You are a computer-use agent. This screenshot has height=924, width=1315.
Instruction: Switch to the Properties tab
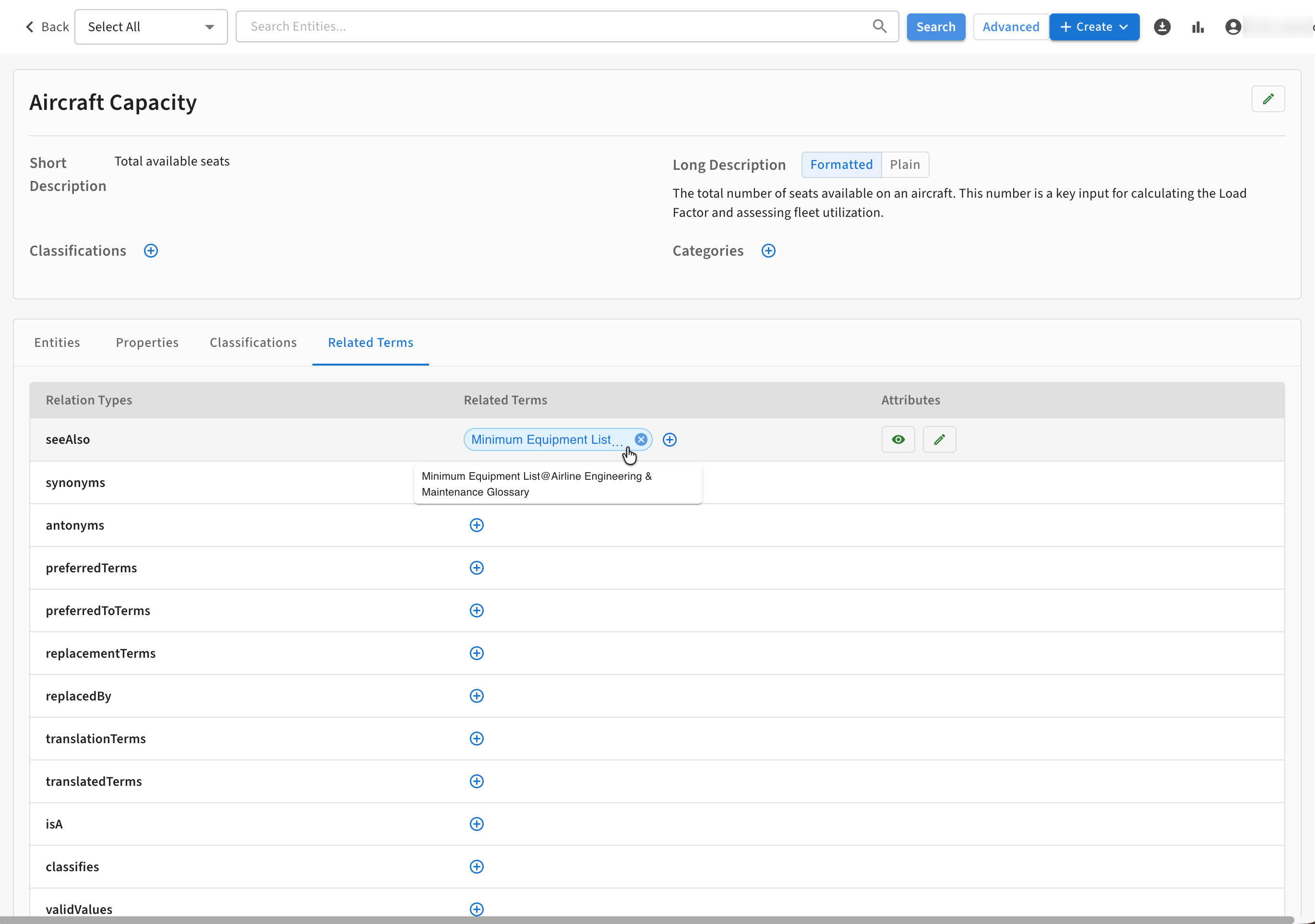tap(147, 343)
